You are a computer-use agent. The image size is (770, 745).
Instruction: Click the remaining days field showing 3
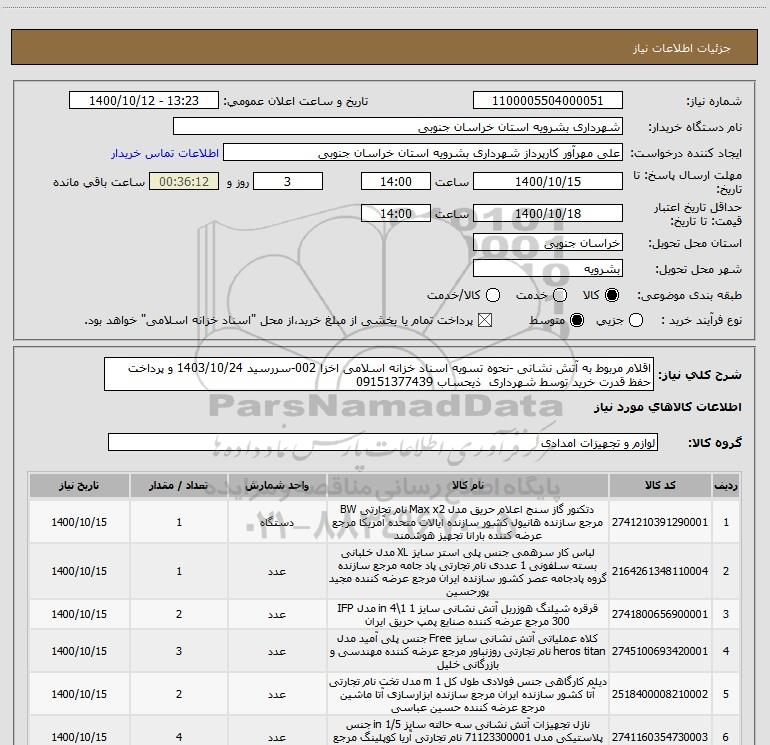(x=288, y=181)
